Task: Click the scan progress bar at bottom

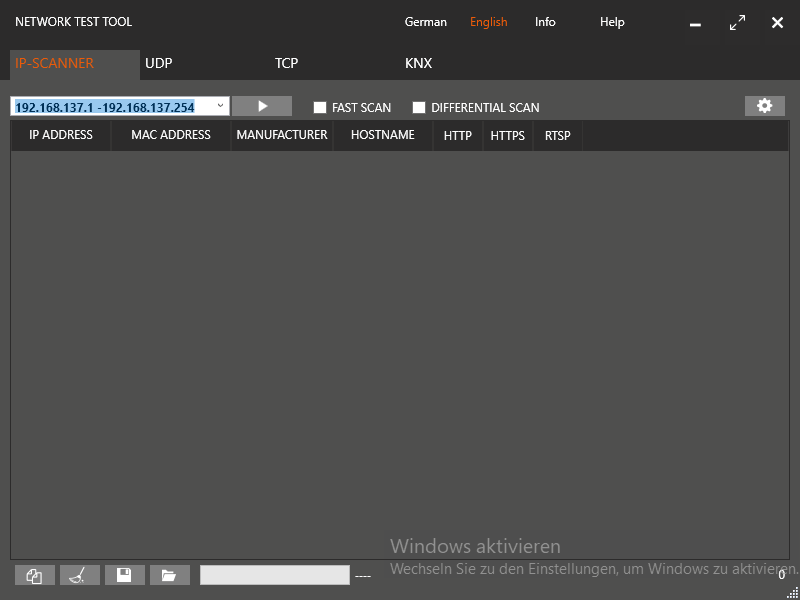Action: 275,575
